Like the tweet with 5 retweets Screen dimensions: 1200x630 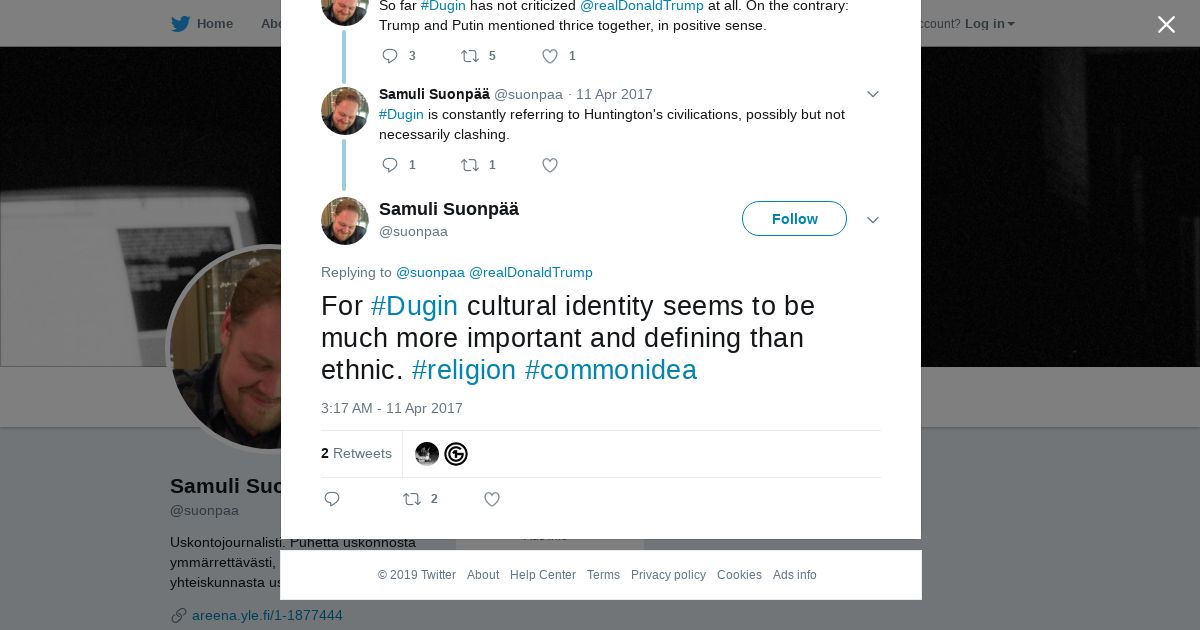558,56
